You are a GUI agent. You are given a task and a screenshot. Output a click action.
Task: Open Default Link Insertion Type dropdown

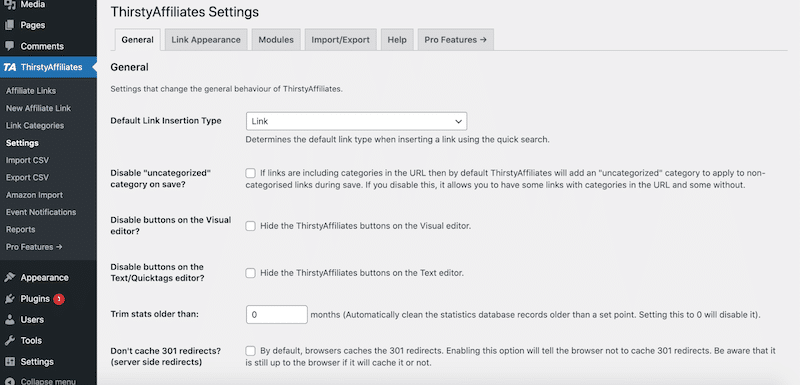click(356, 121)
